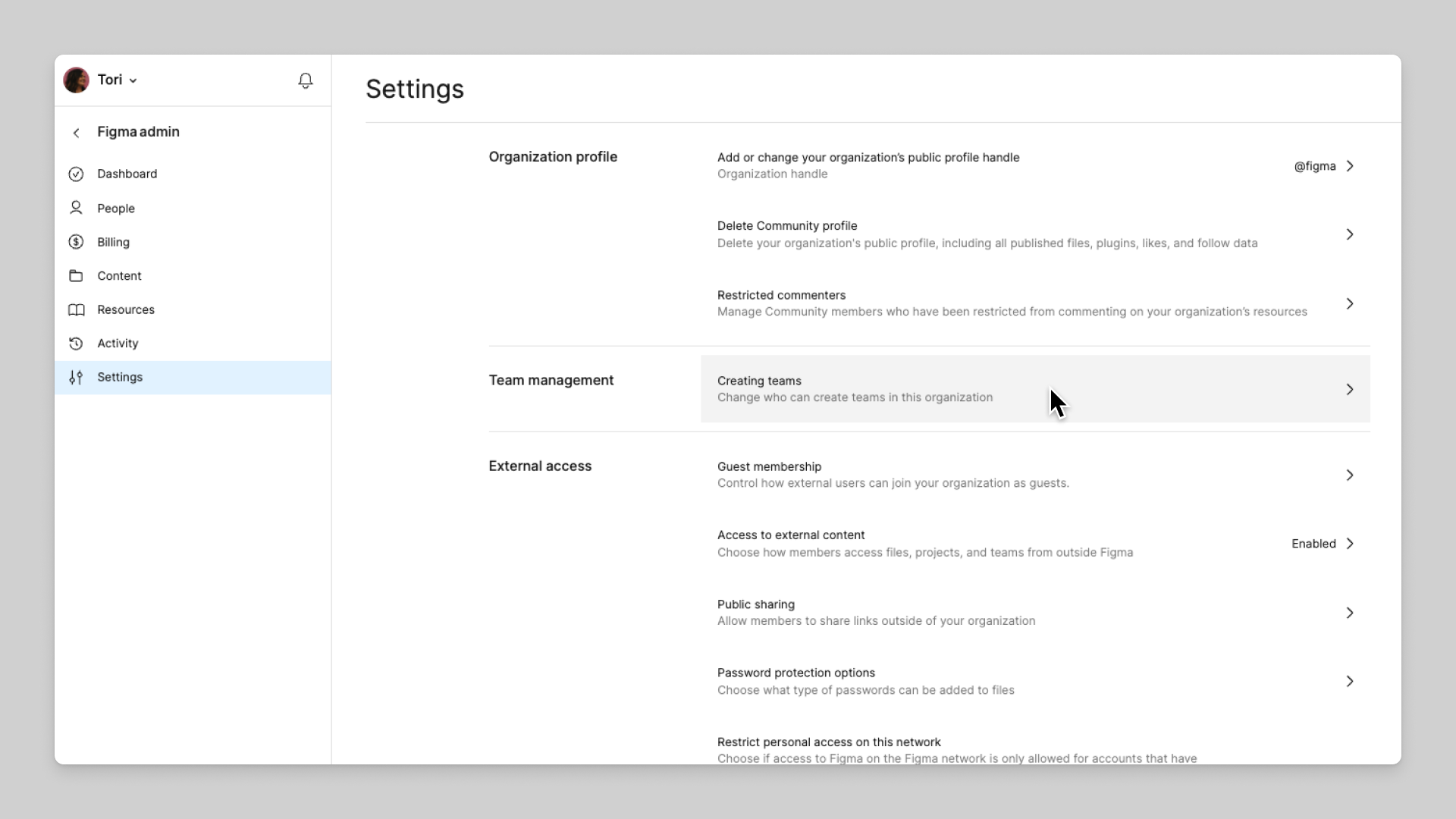Image resolution: width=1456 pixels, height=819 pixels.
Task: Click the Dashboard gauge icon
Action: click(x=76, y=174)
